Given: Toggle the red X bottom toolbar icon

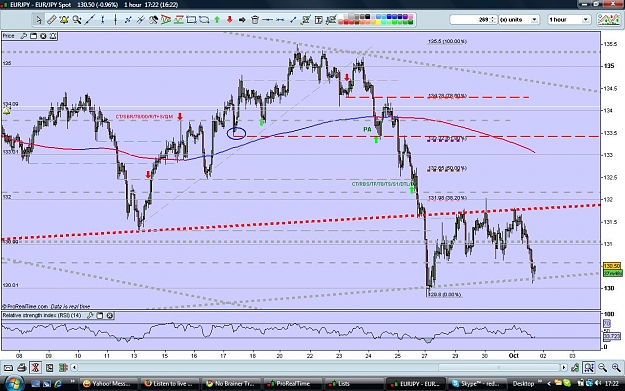Looking at the screenshot, I should coord(35,367).
